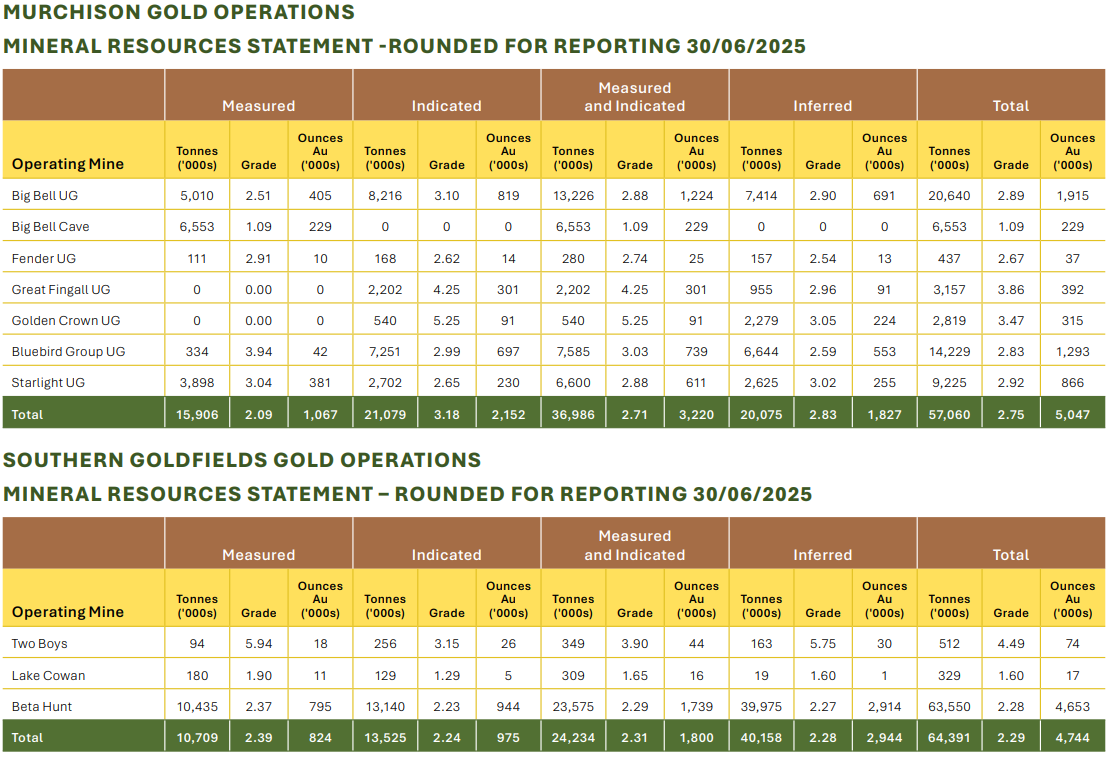
Task: Click Beta Hunt total tonnes value 63,550
Action: [x=948, y=707]
